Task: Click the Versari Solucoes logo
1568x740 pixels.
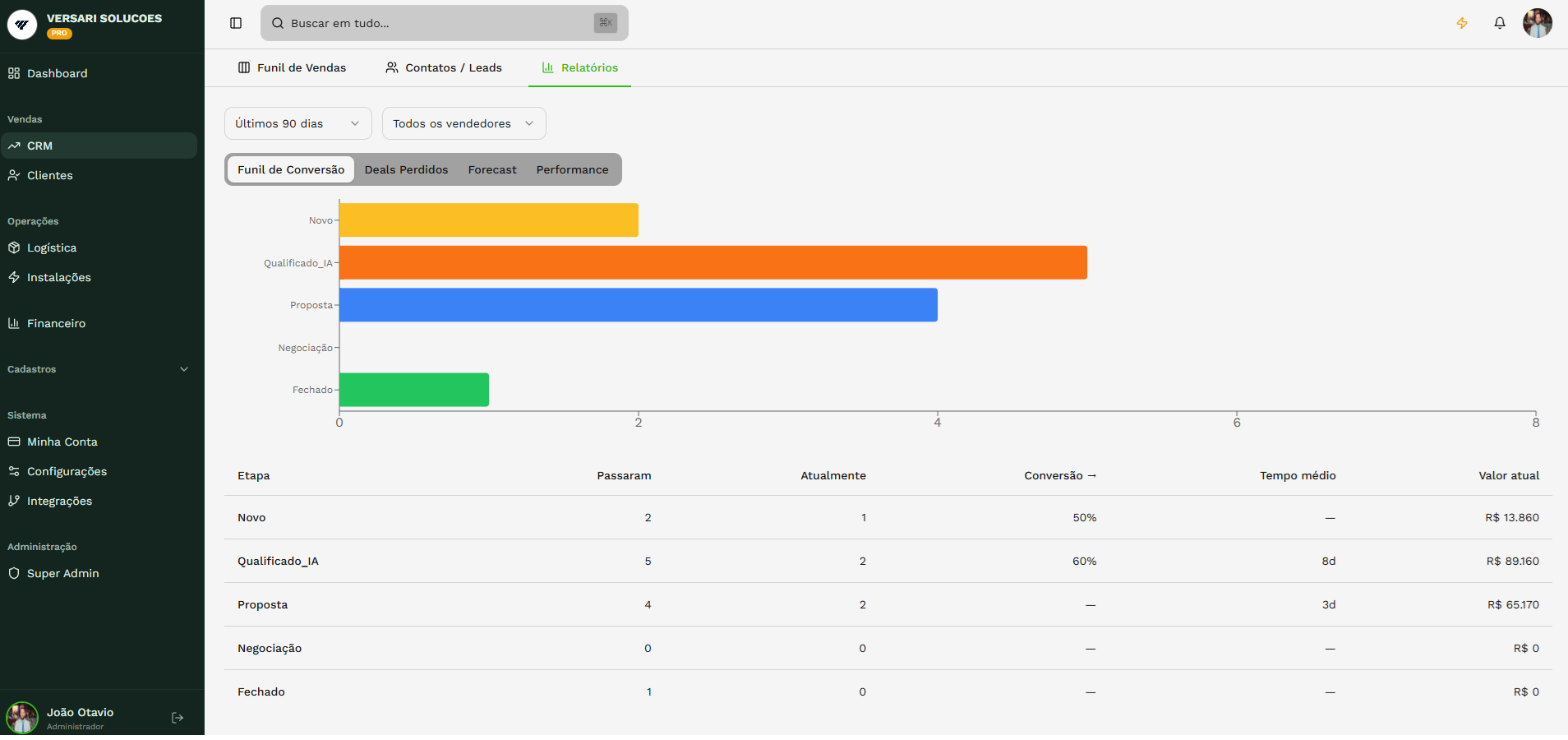Action: click(x=22, y=25)
